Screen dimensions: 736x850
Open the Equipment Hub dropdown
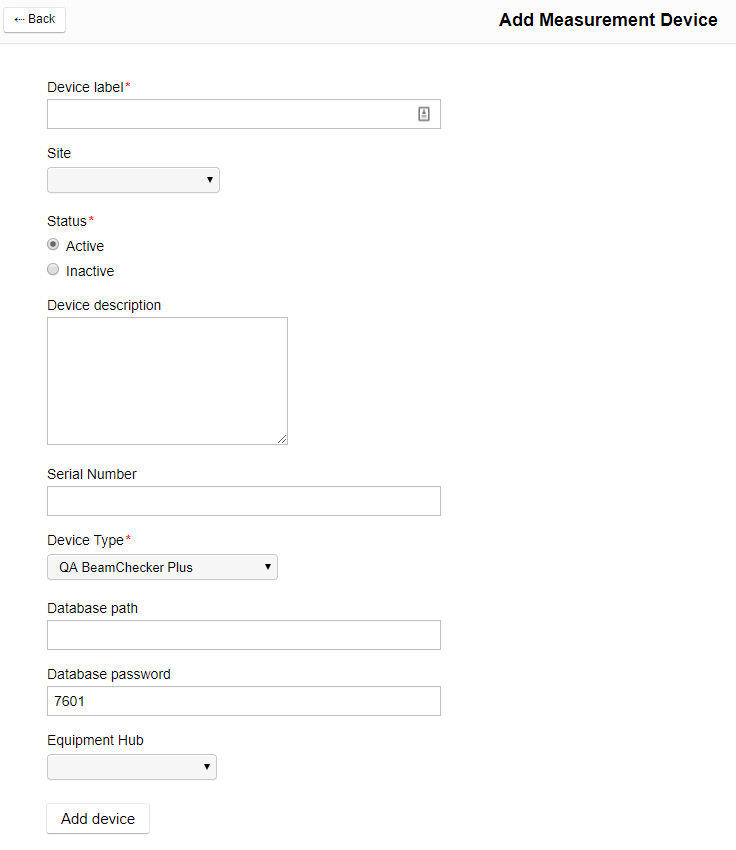coord(131,767)
